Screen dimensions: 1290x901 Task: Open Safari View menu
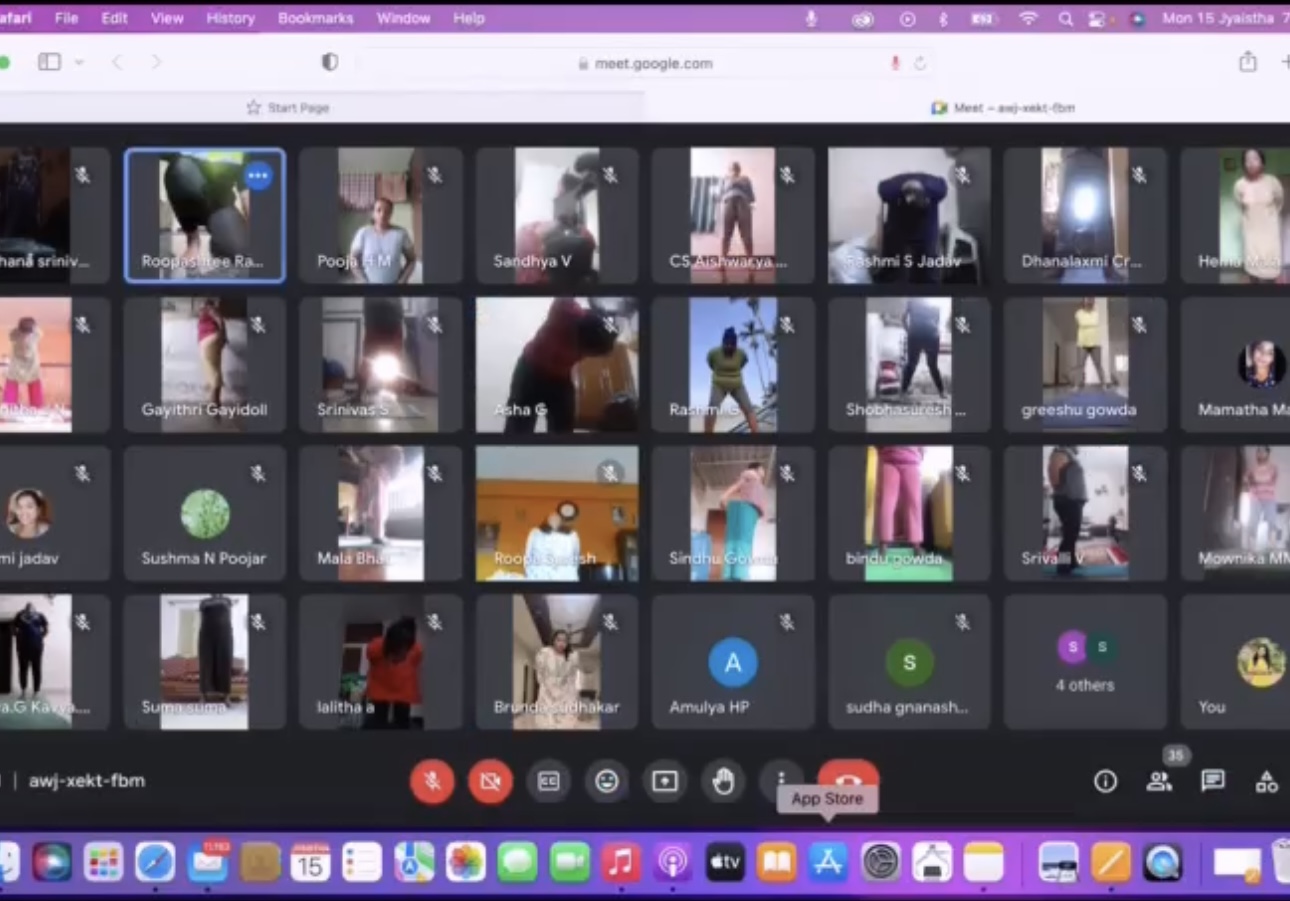167,18
